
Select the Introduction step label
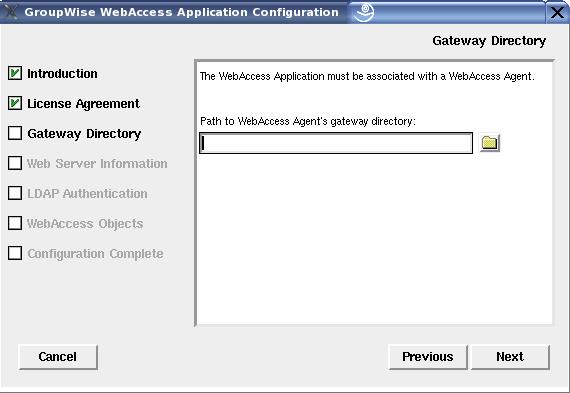coord(62,74)
